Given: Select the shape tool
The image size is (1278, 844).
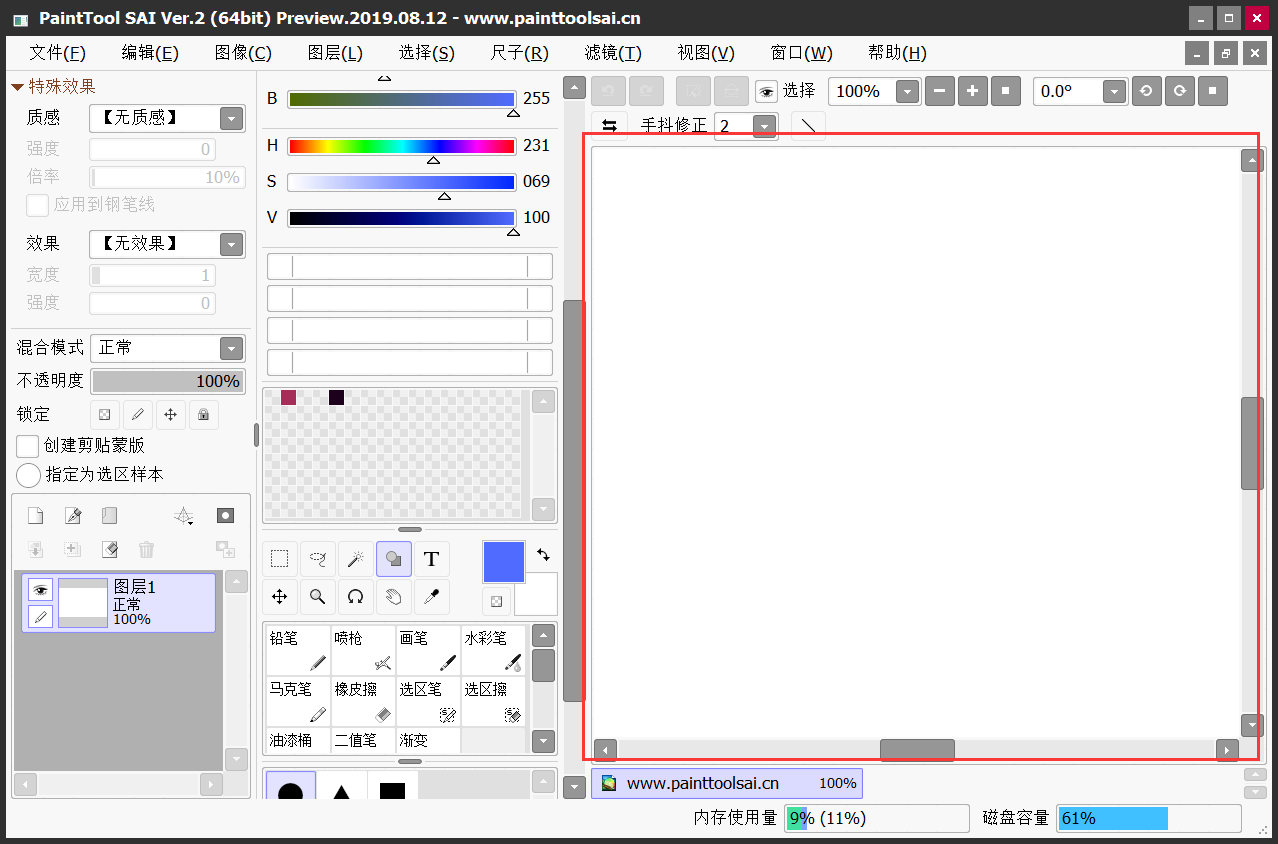Looking at the screenshot, I should [x=393, y=559].
